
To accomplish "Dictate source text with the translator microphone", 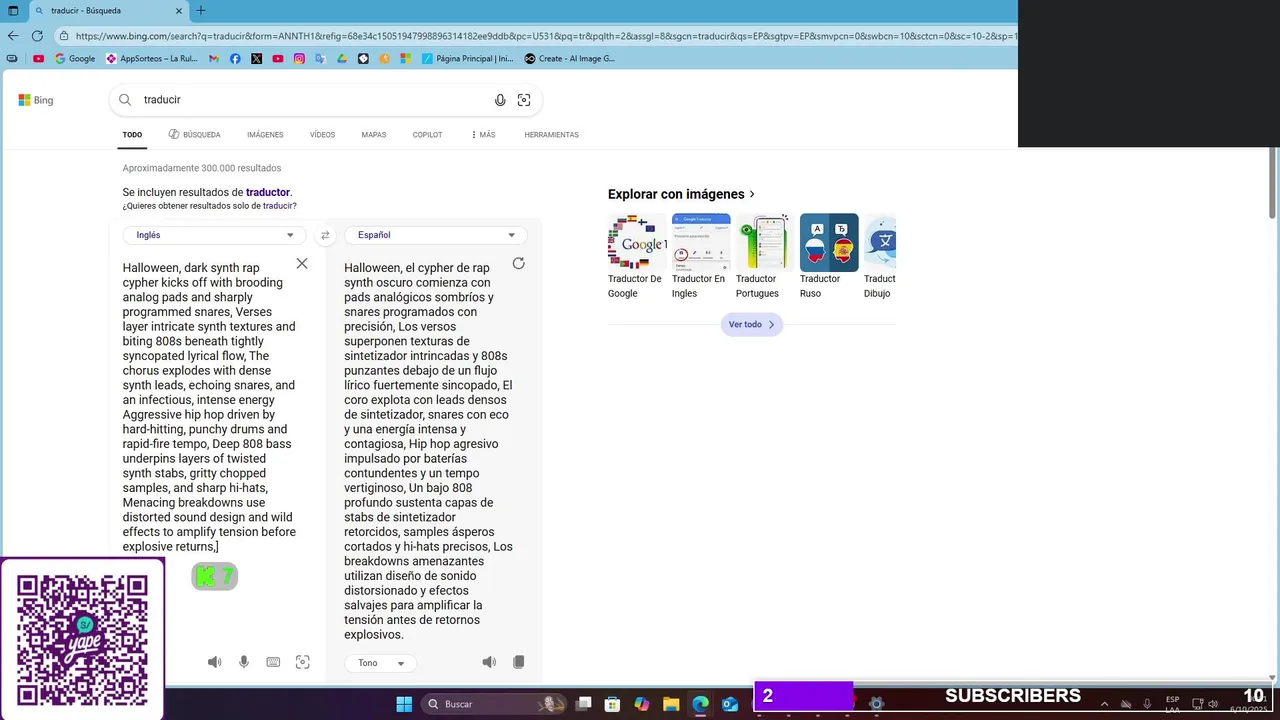I will 243,662.
